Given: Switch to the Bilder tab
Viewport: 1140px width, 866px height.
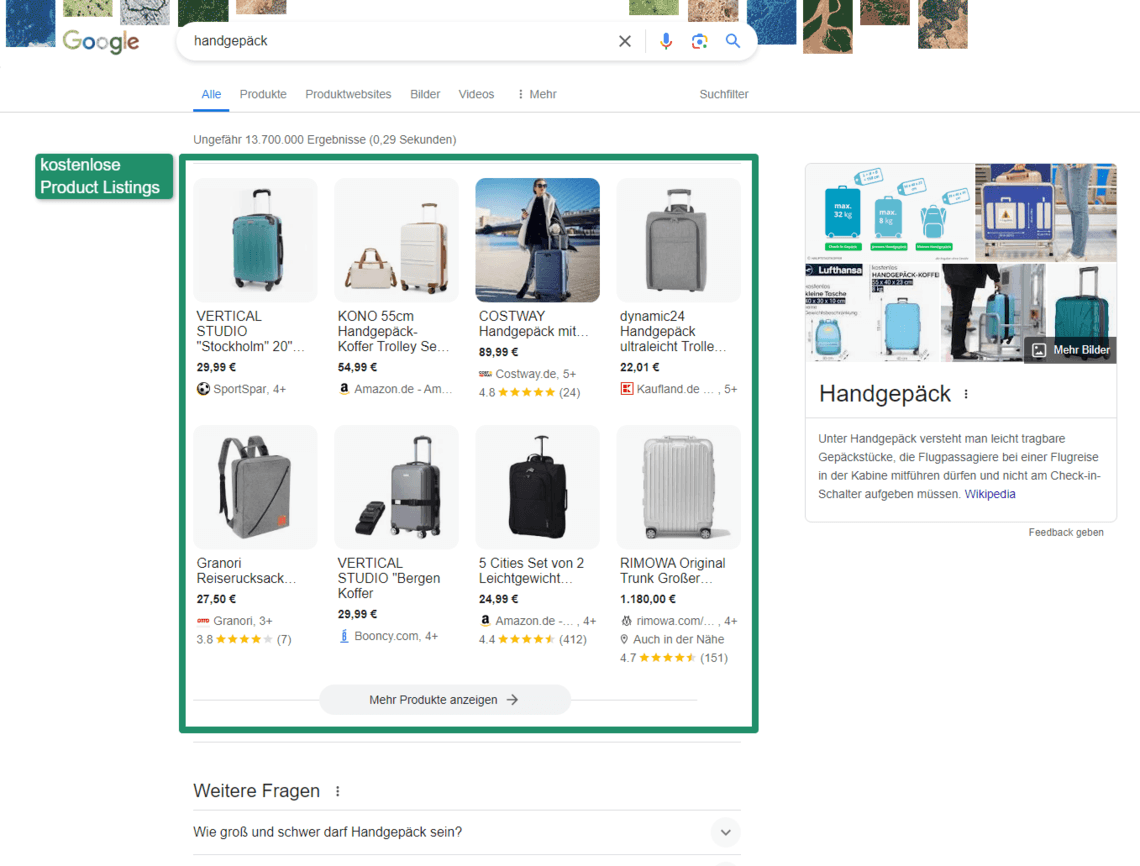Looking at the screenshot, I should click(x=425, y=95).
